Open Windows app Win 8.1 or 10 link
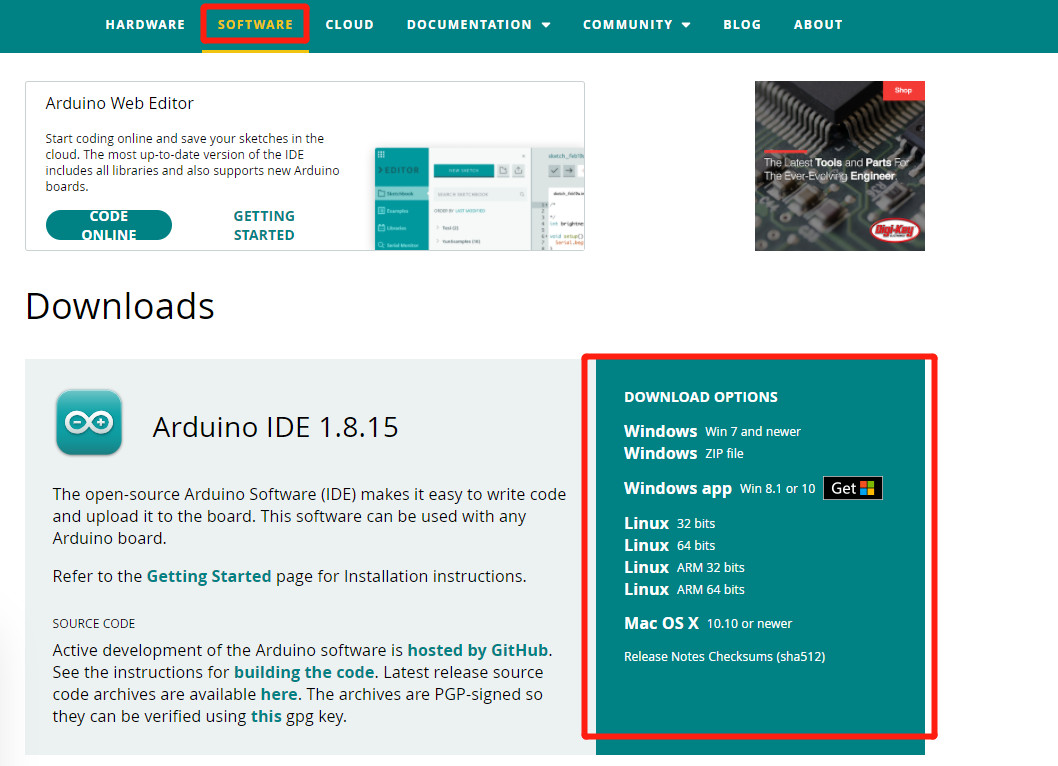This screenshot has width=1058, height=766. click(x=719, y=489)
